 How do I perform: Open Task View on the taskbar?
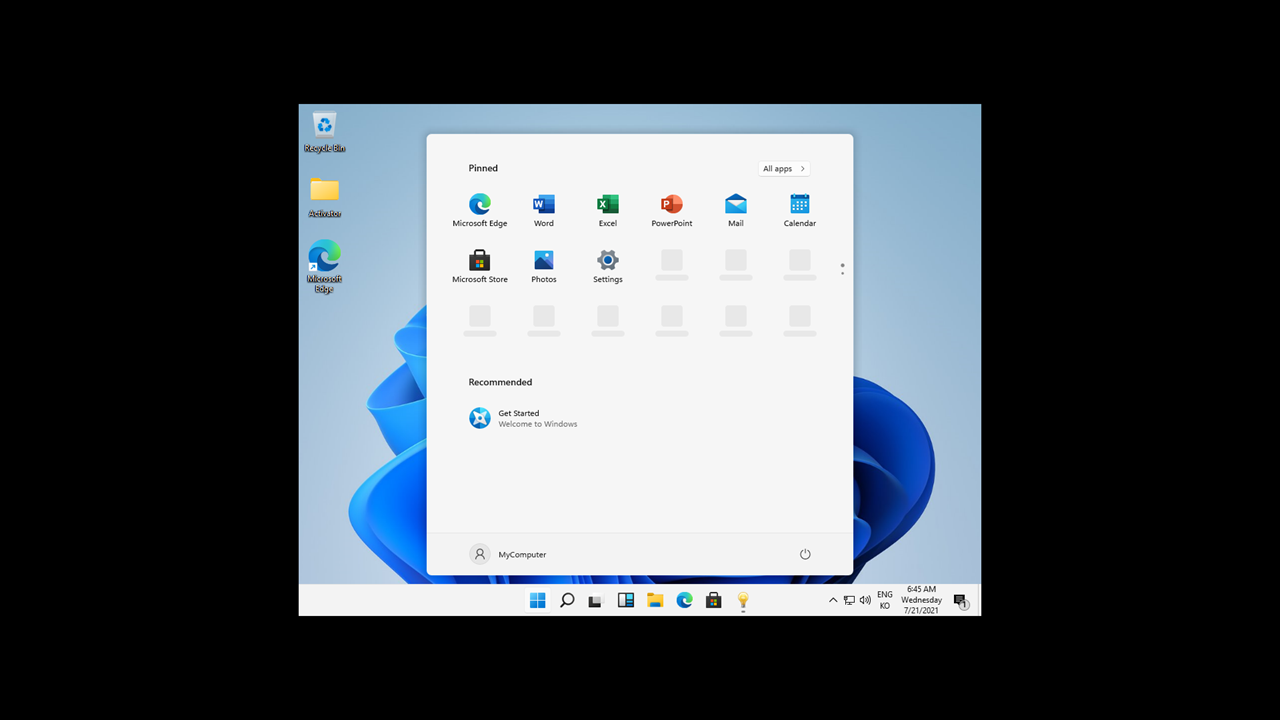[x=596, y=600]
